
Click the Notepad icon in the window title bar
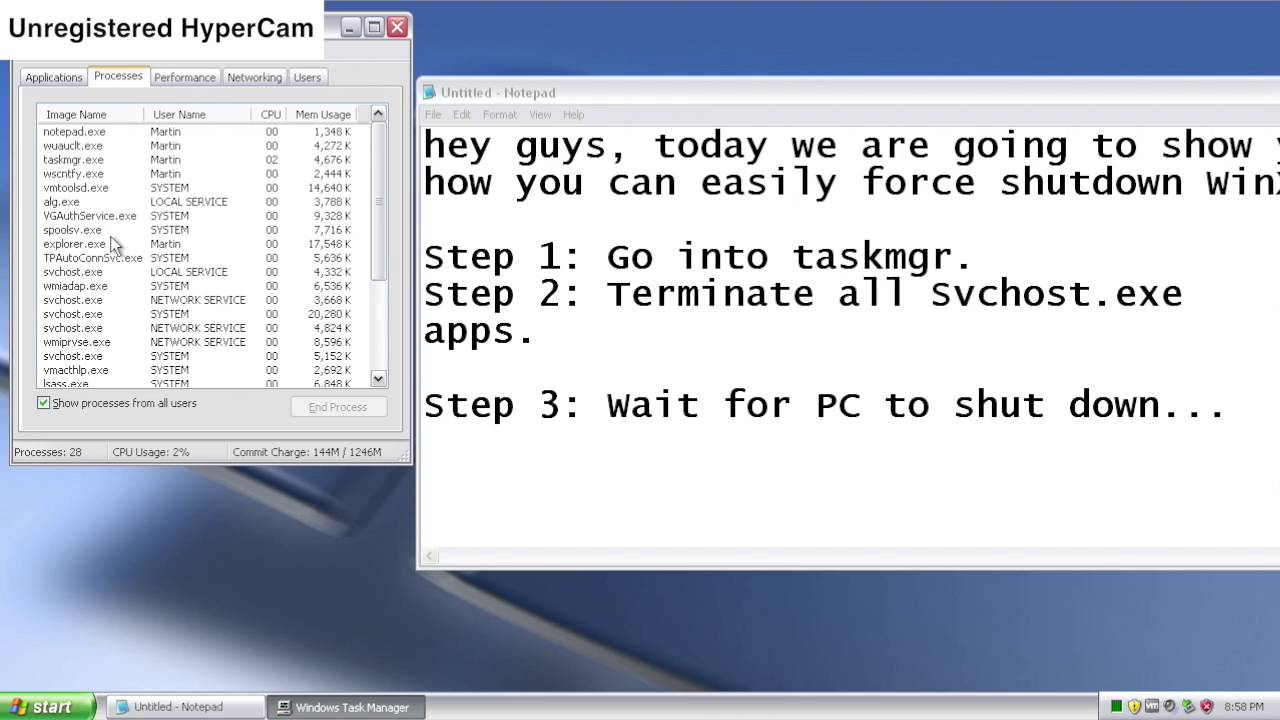point(430,93)
